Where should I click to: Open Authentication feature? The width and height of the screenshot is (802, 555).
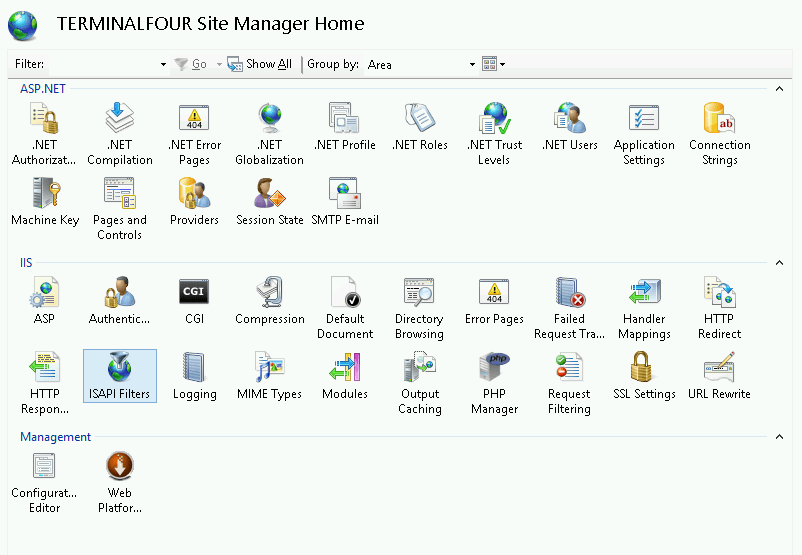click(120, 300)
